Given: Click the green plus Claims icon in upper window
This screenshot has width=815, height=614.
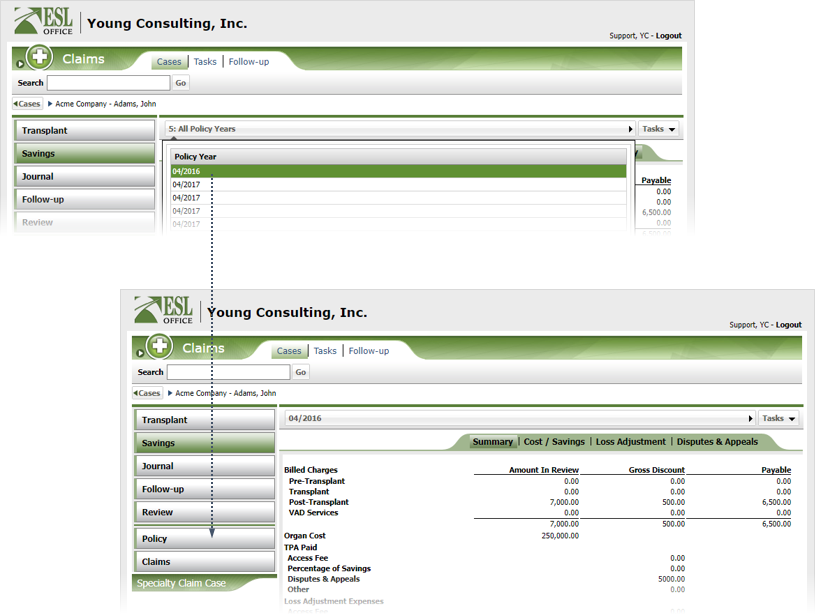Looking at the screenshot, I should [39, 58].
